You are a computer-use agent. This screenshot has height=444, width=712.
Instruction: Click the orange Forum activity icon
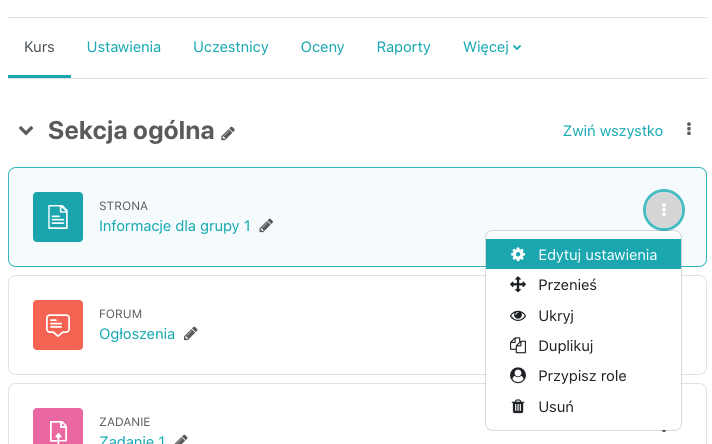[x=58, y=325]
